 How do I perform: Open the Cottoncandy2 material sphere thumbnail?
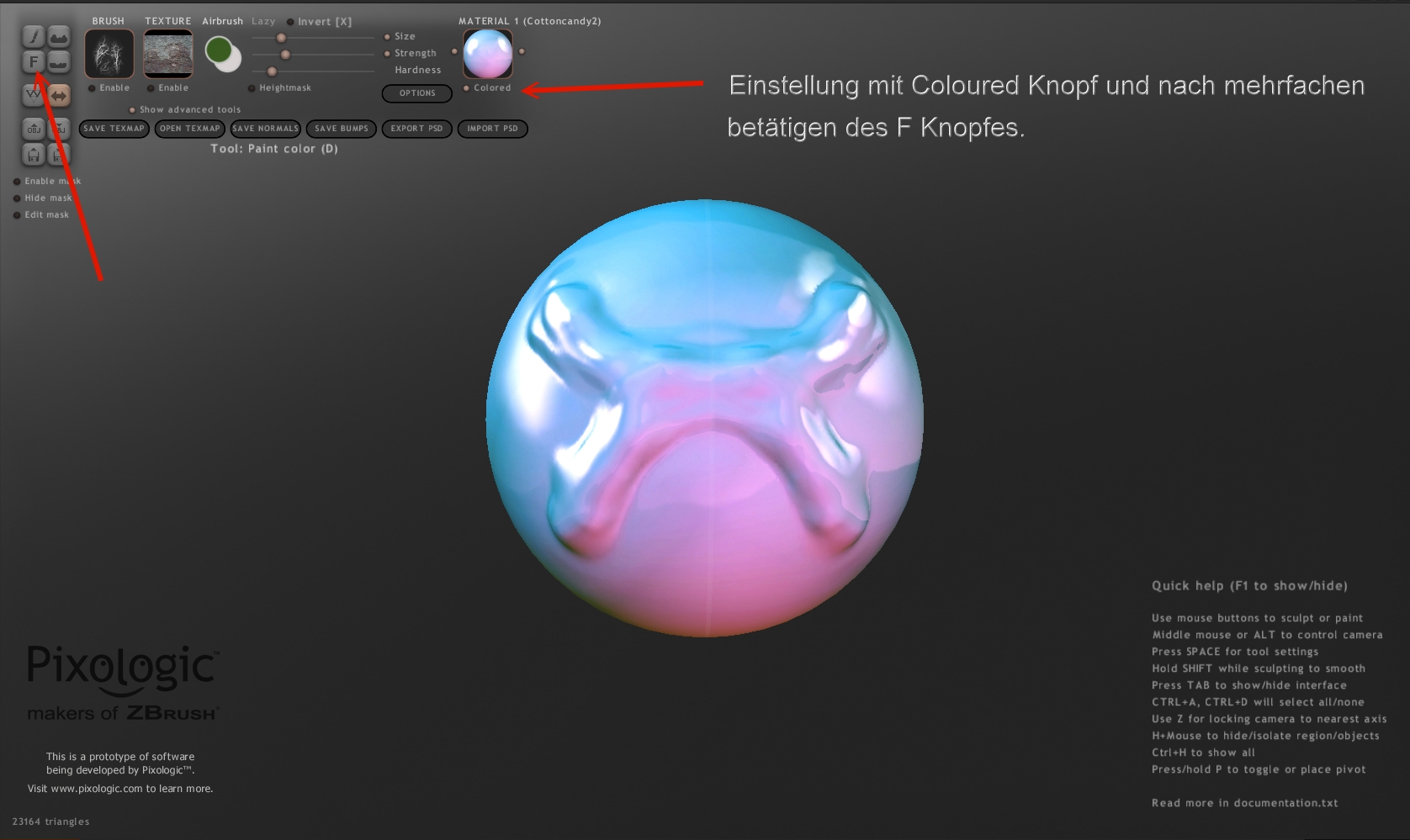pos(488,54)
